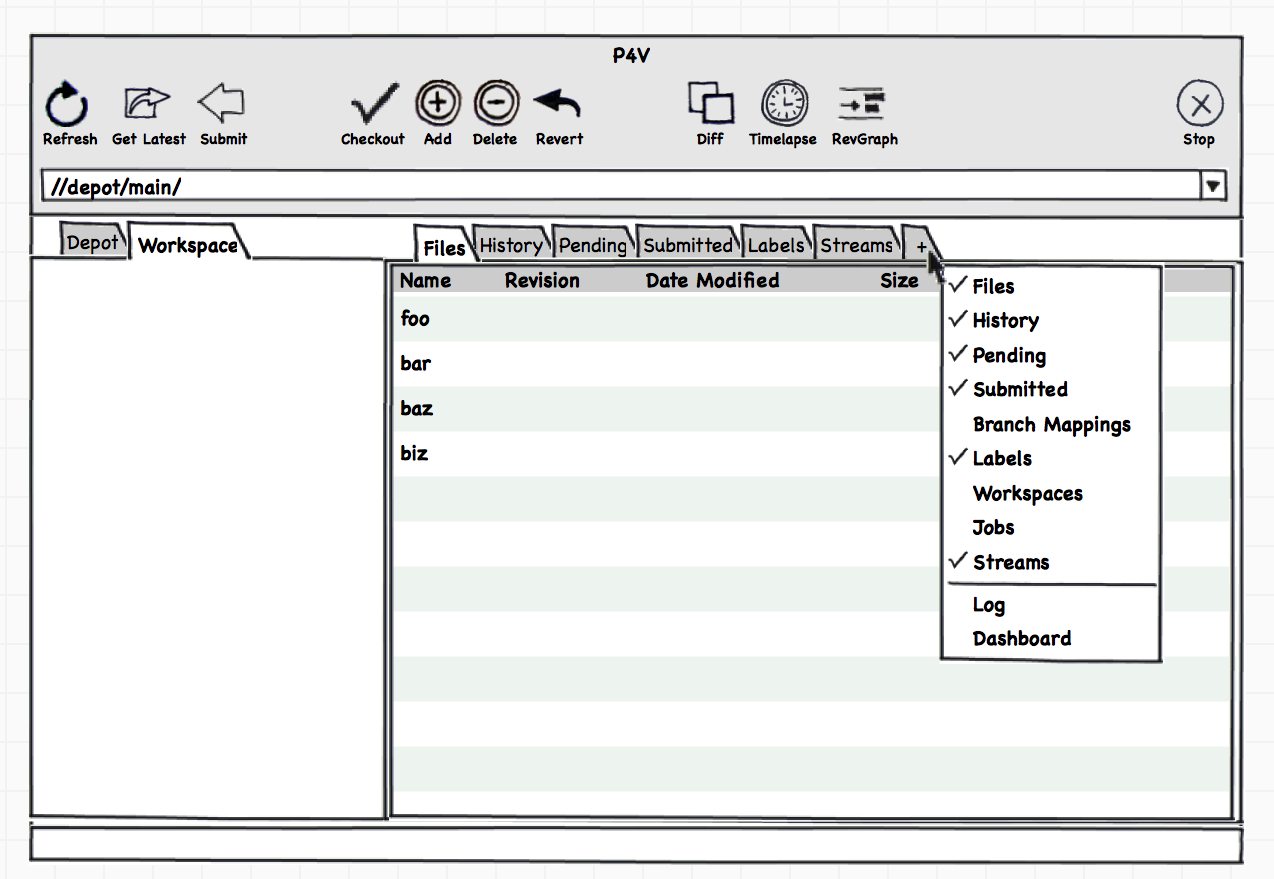Select Dashboard from the popup menu
The height and width of the screenshot is (879, 1274).
click(x=1021, y=639)
